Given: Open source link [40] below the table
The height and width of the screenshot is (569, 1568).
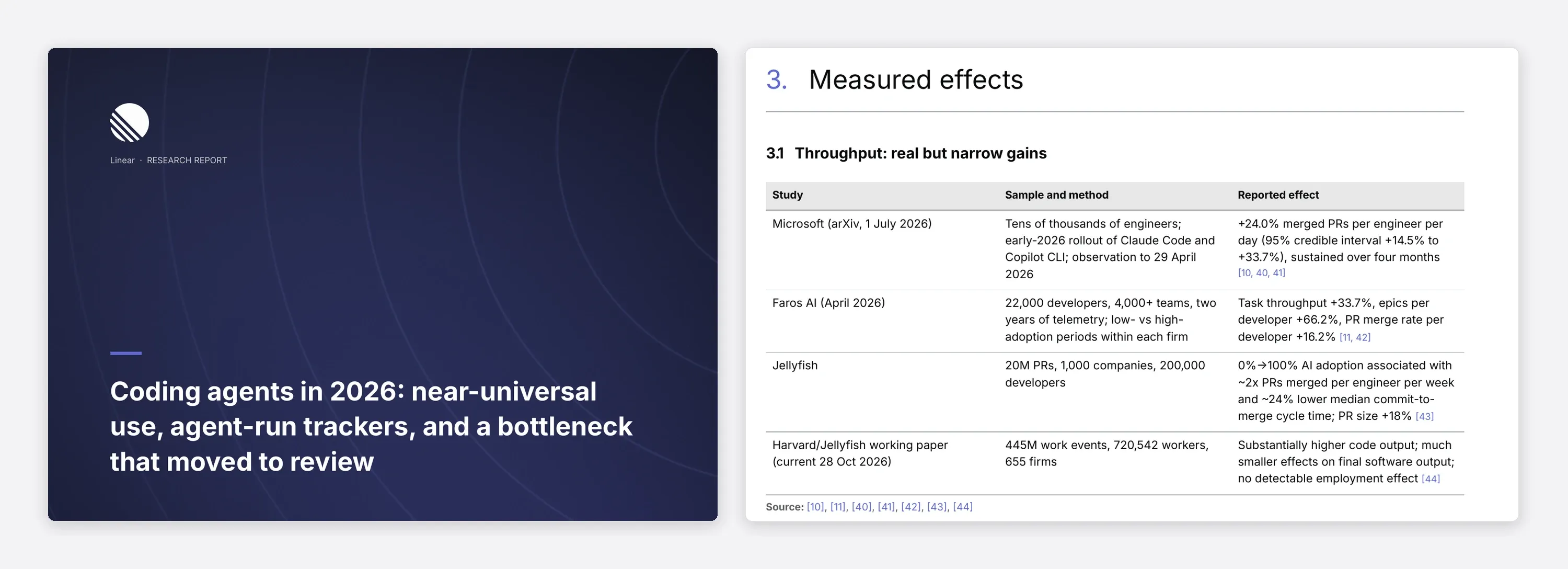Looking at the screenshot, I should (x=861, y=507).
